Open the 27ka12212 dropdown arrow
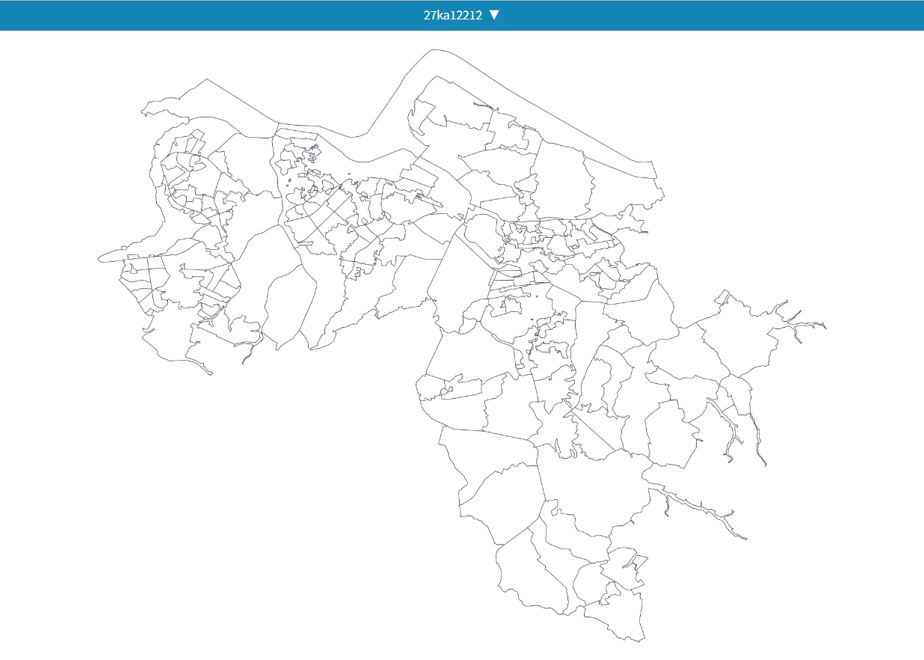 tap(494, 15)
